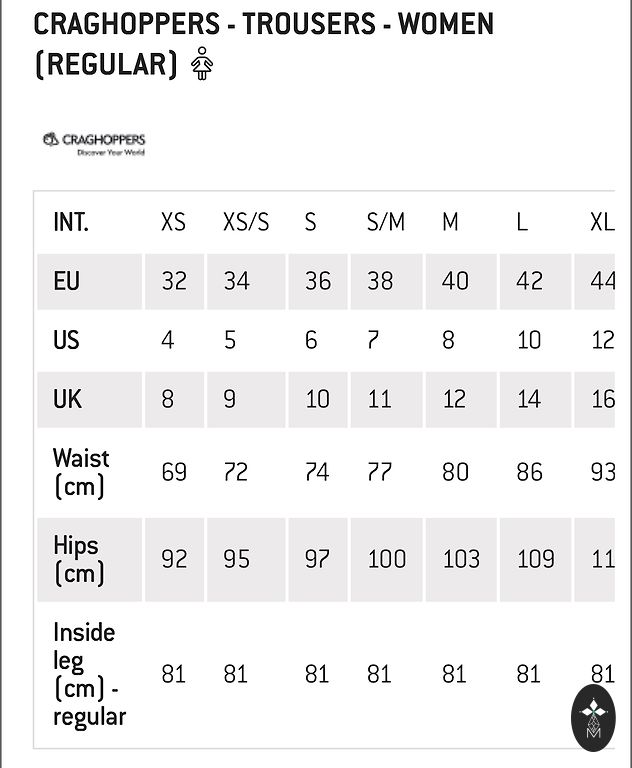Click the woman figure icon beside the title
The image size is (632, 768).
(202, 64)
